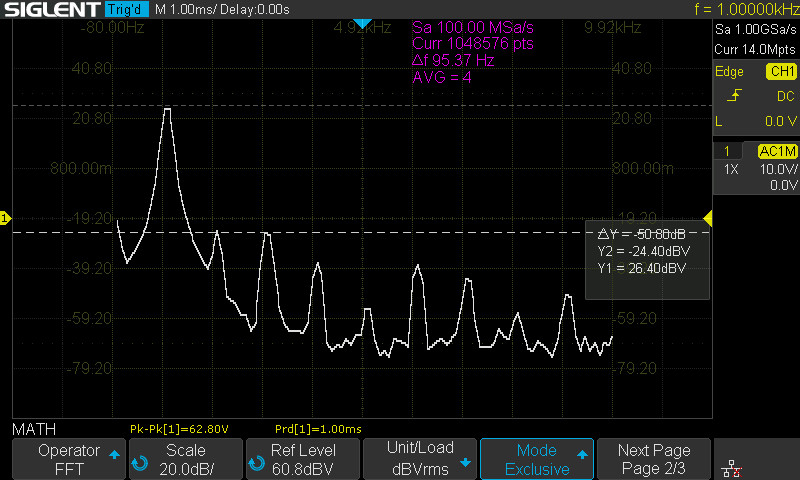This screenshot has height=480, width=800.
Task: Click the network connection status icon
Action: pos(731,468)
